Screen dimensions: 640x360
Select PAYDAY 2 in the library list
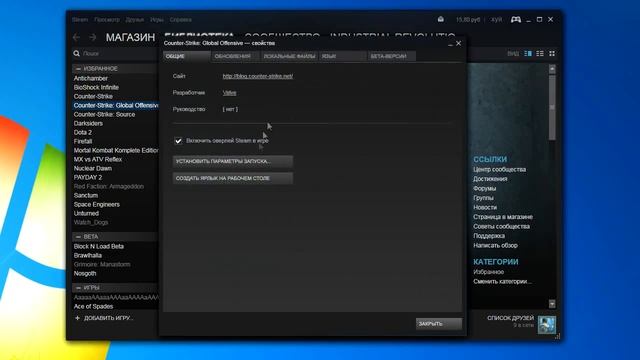click(88, 177)
